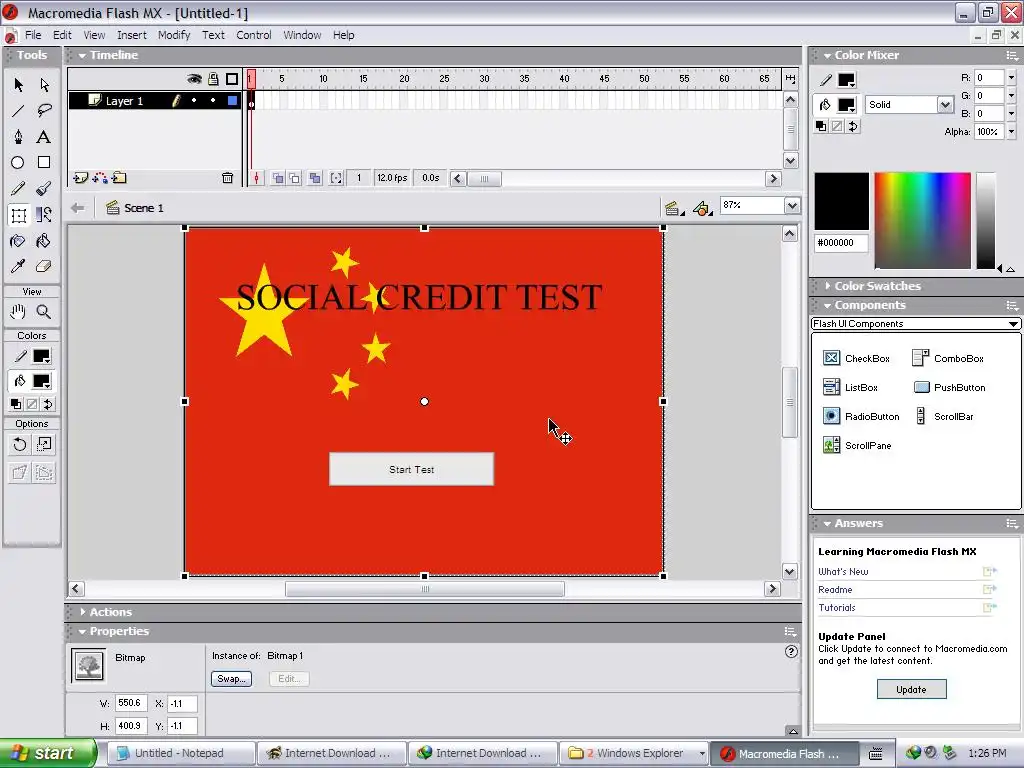
Task: Open the stage zoom percentage dropdown
Action: point(792,206)
